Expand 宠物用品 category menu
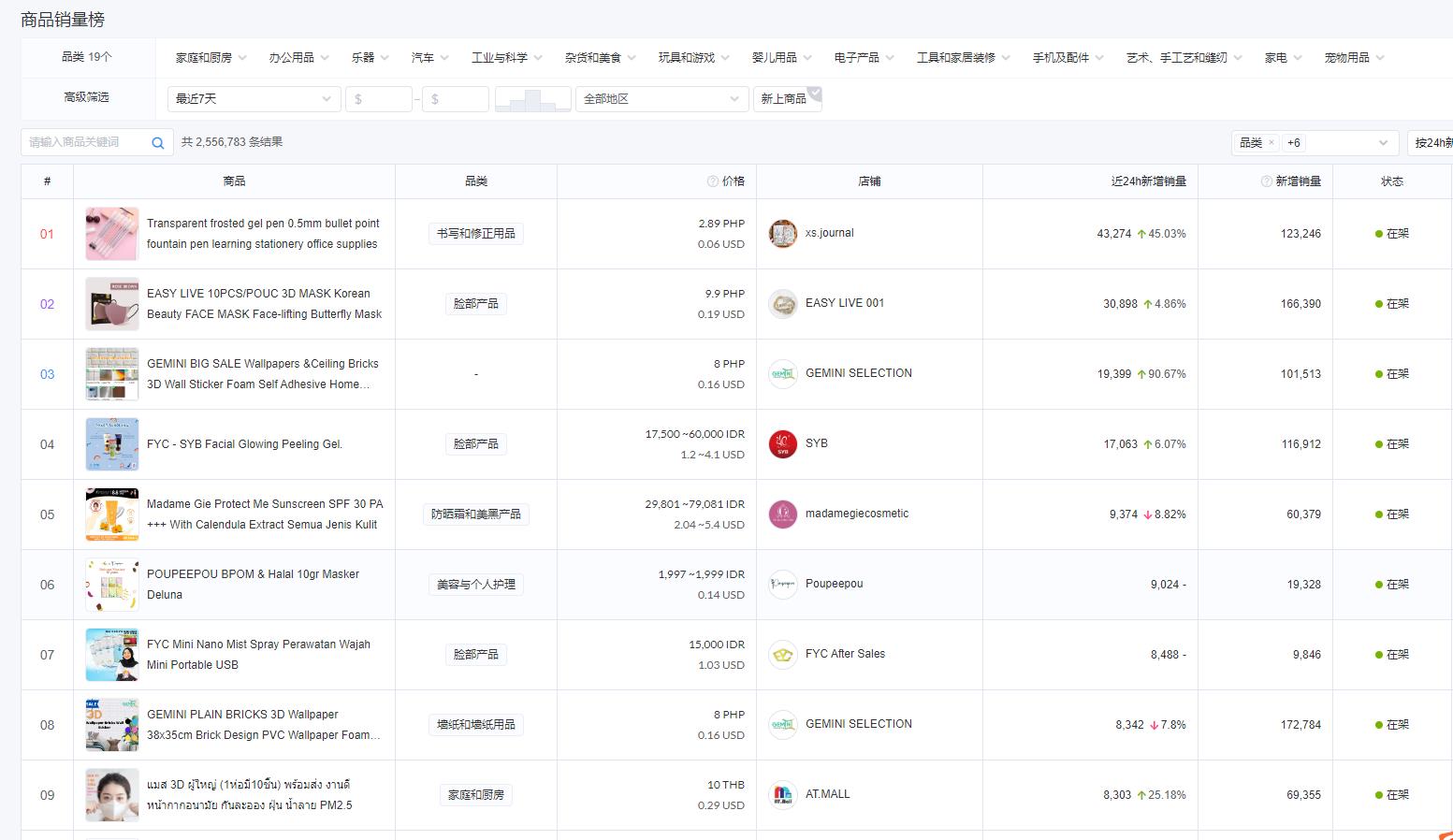 tap(1355, 58)
